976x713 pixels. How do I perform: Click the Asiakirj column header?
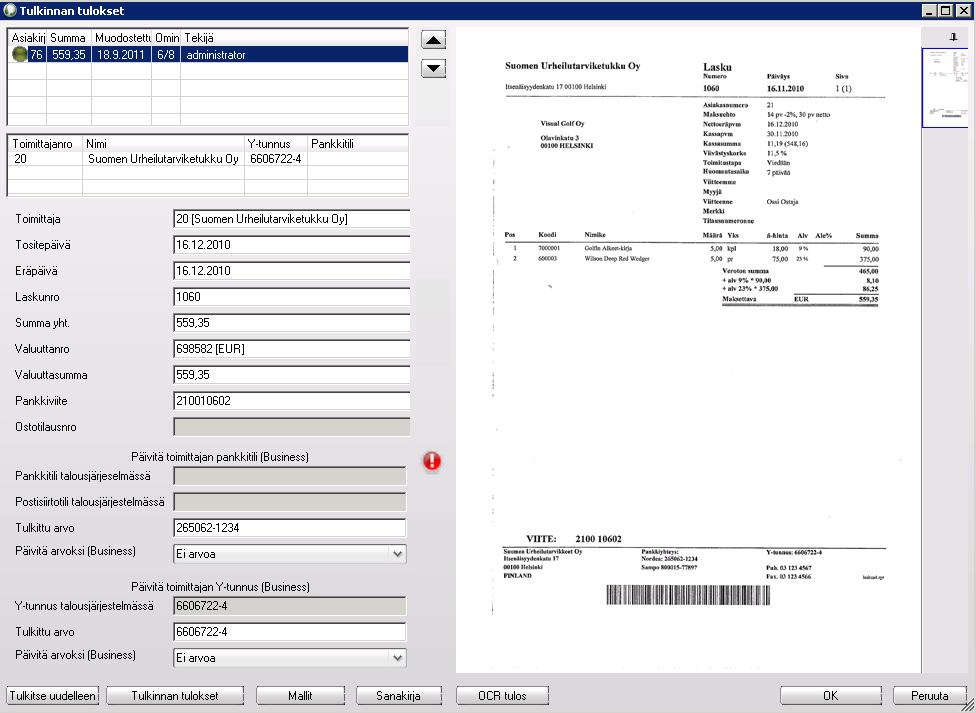click(x=27, y=38)
